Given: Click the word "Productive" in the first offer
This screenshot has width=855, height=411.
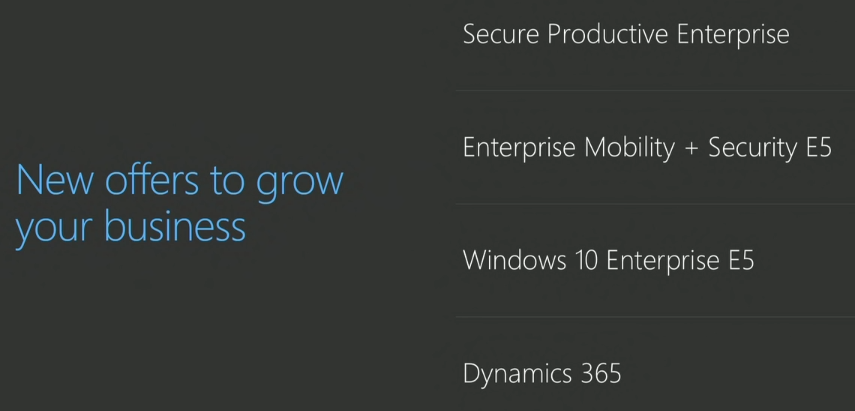Looking at the screenshot, I should coord(608,35).
